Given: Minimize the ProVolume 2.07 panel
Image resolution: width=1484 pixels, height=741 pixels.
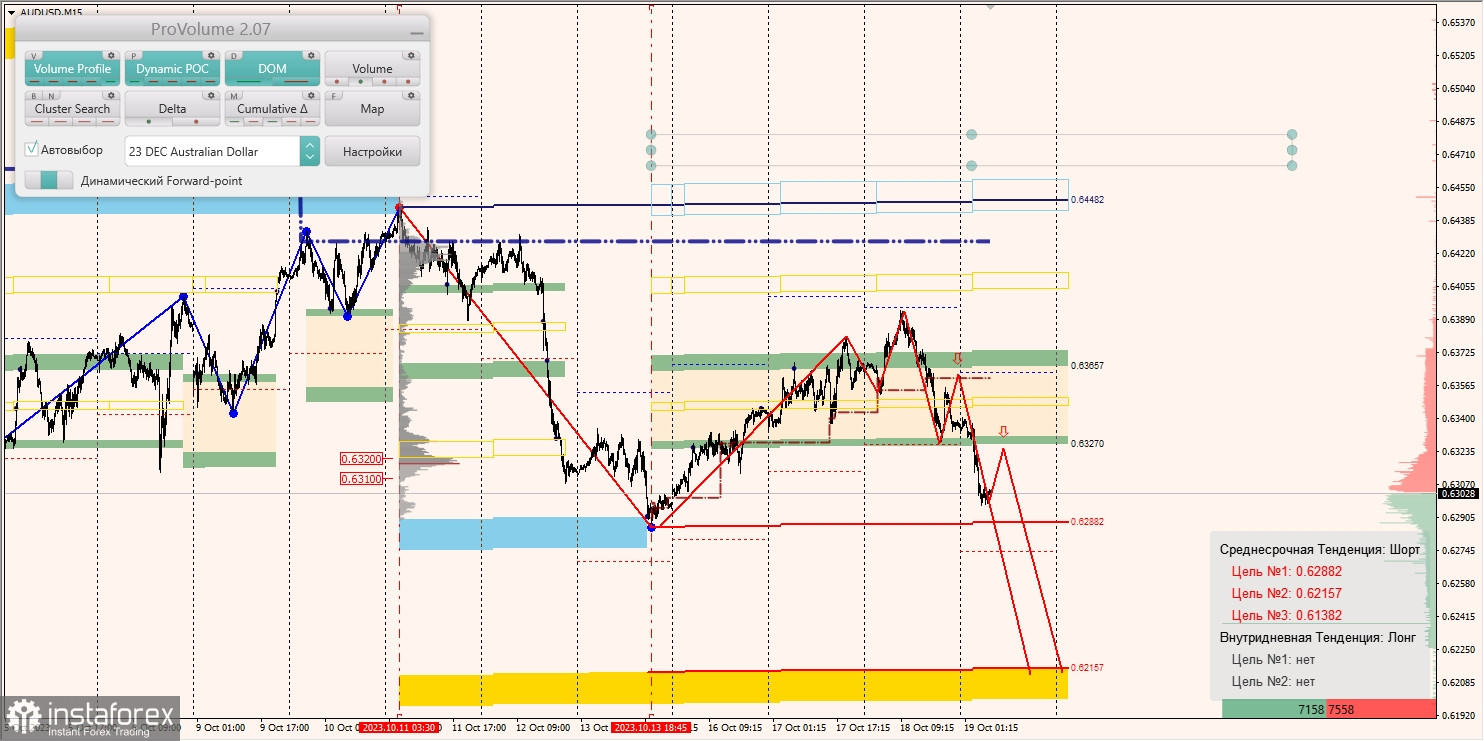Looking at the screenshot, I should pyautogui.click(x=417, y=33).
